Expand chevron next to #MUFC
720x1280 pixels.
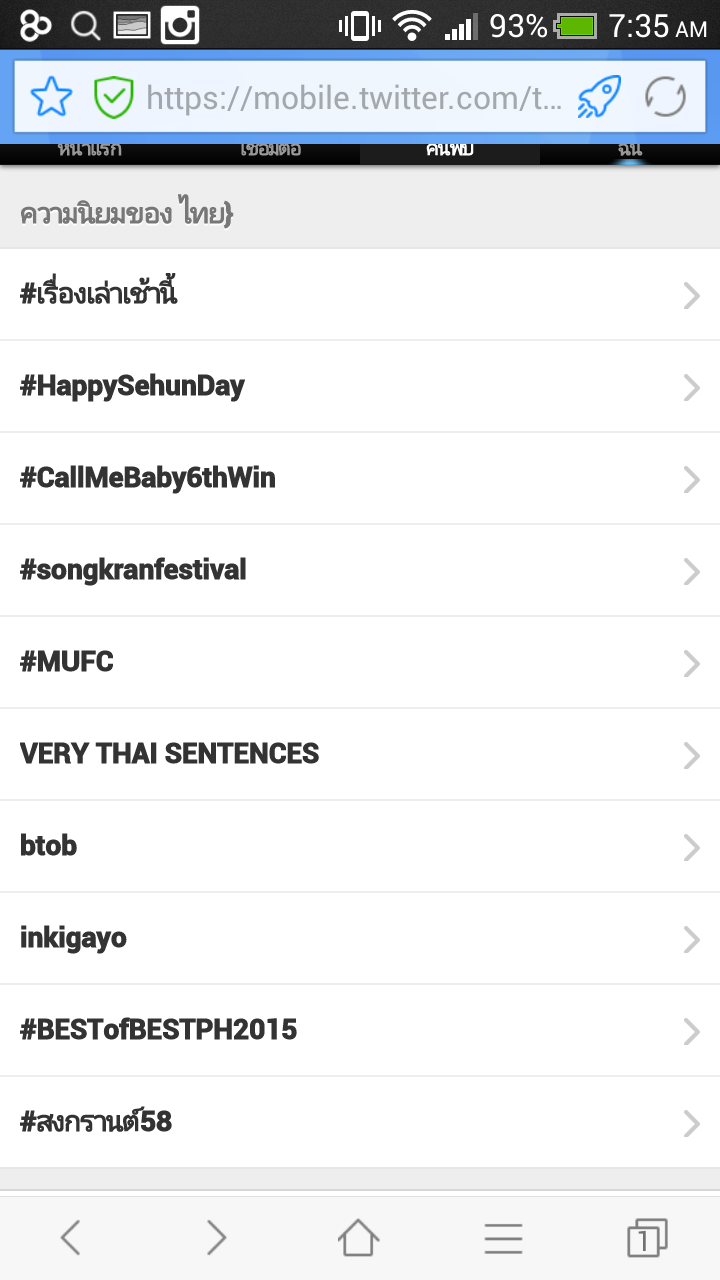click(x=691, y=663)
